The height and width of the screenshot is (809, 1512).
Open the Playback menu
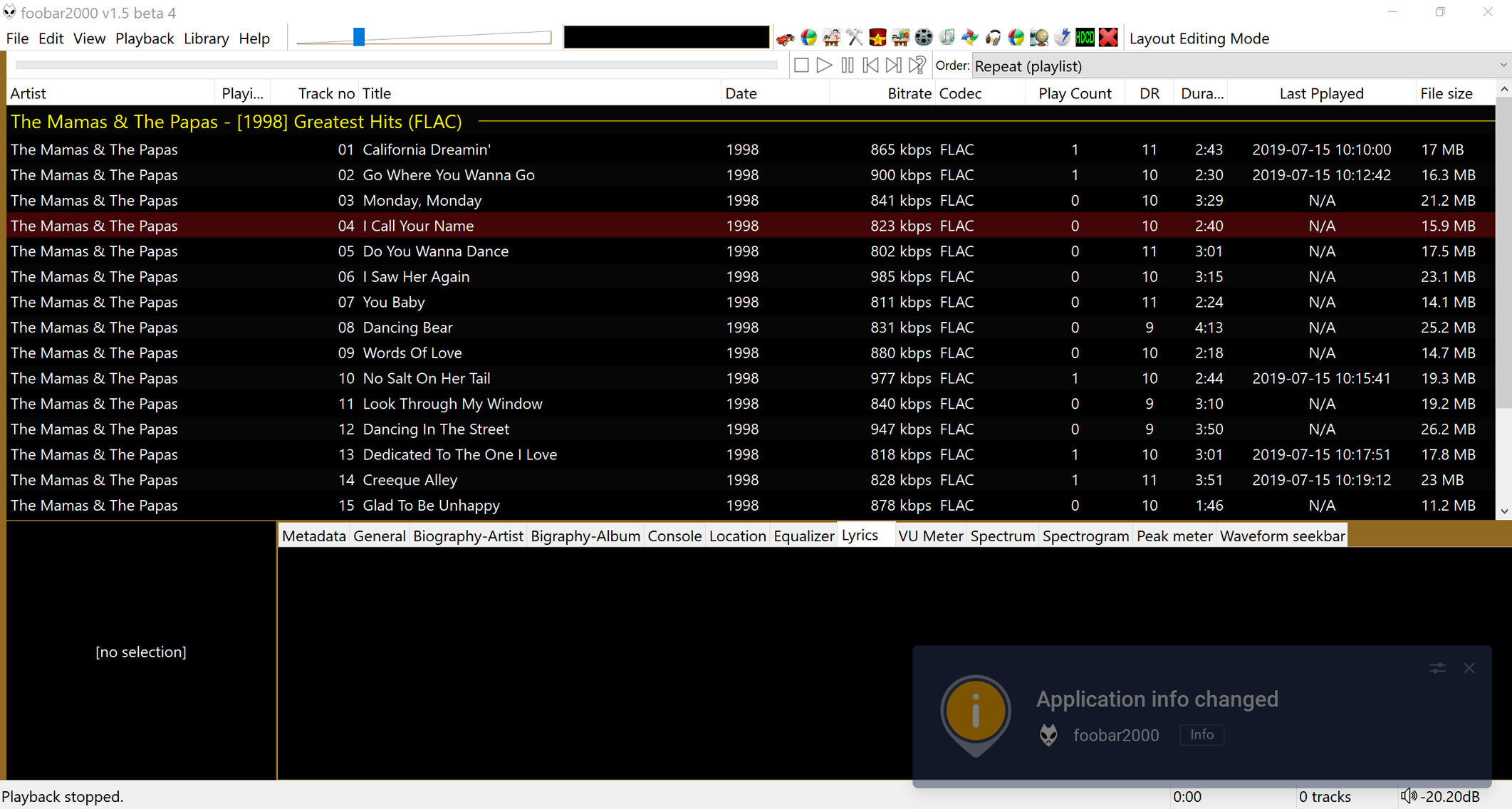click(x=145, y=38)
